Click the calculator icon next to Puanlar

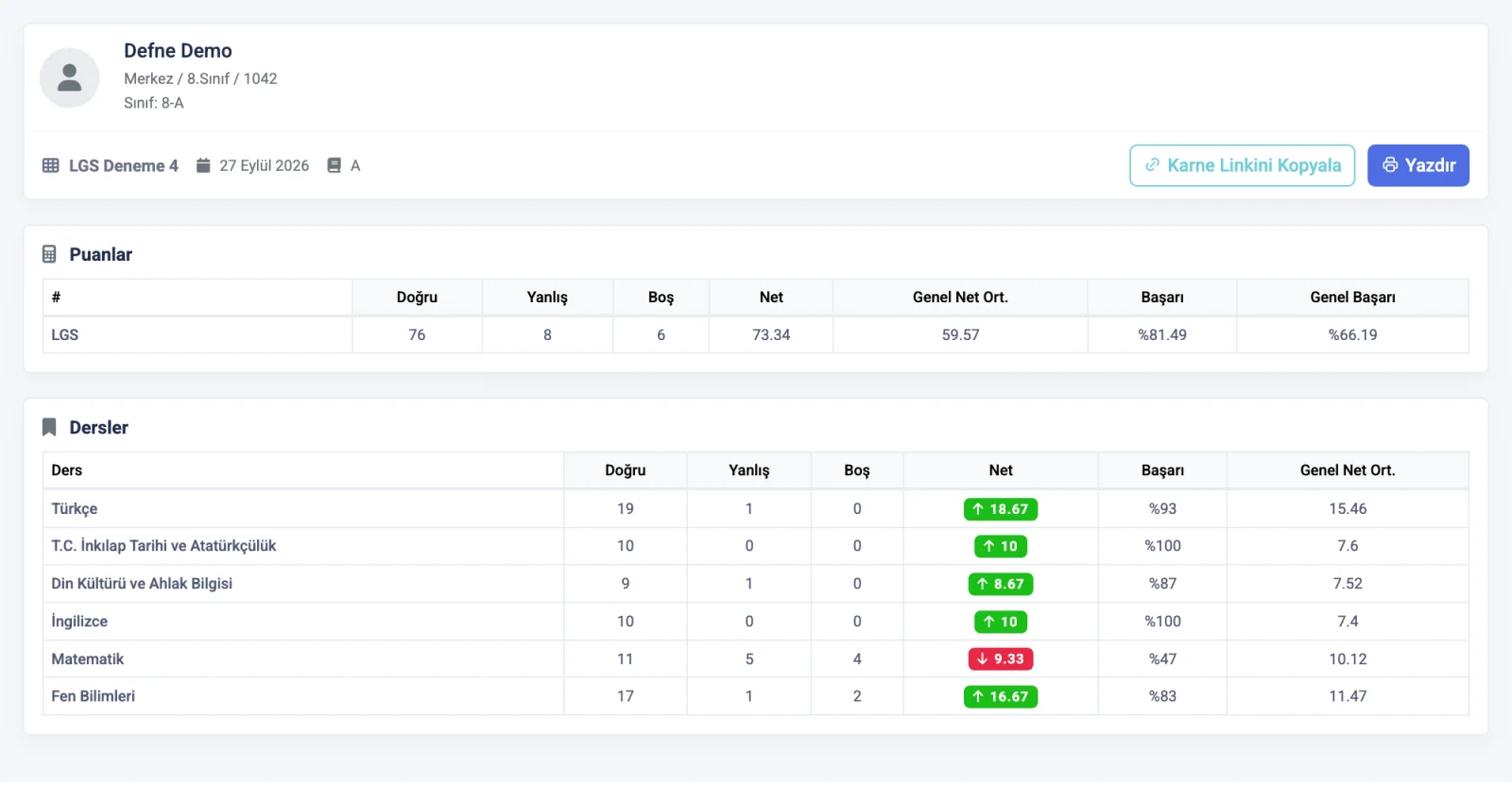(49, 254)
